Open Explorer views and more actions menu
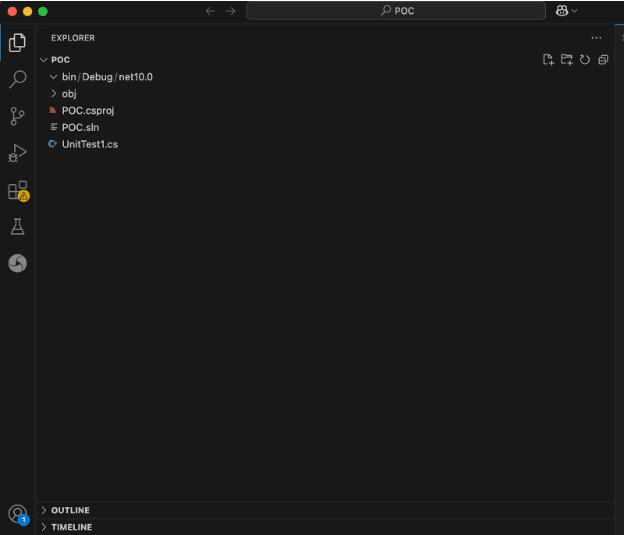Viewport: 624px width, 535px height. 596,38
